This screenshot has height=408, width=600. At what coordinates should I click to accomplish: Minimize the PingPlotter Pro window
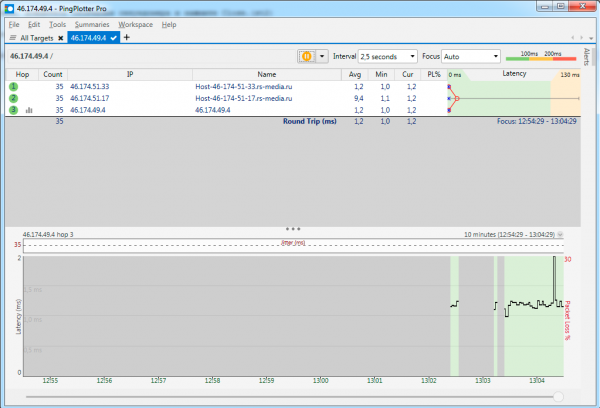point(545,7)
